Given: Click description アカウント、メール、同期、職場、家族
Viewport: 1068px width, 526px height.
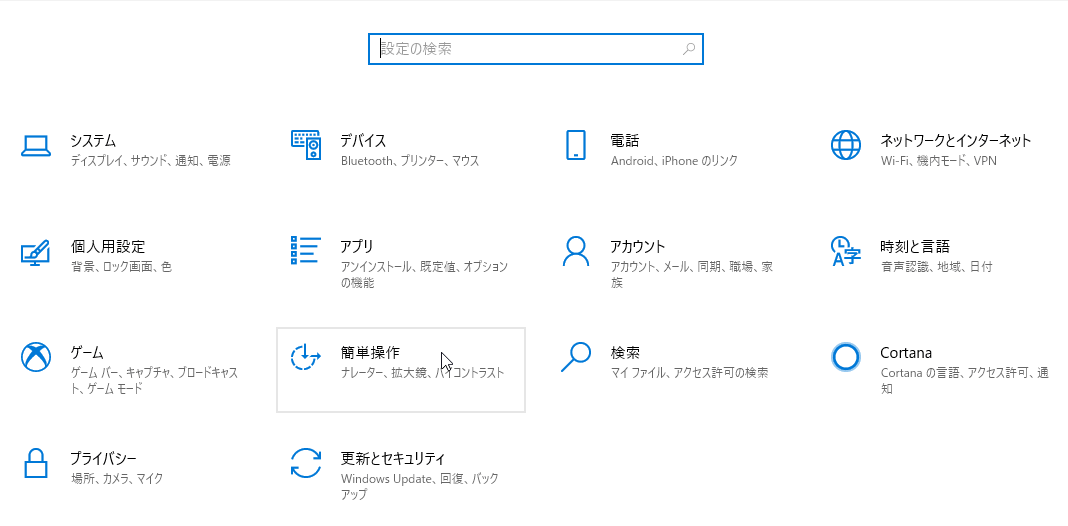Looking at the screenshot, I should click(692, 275).
